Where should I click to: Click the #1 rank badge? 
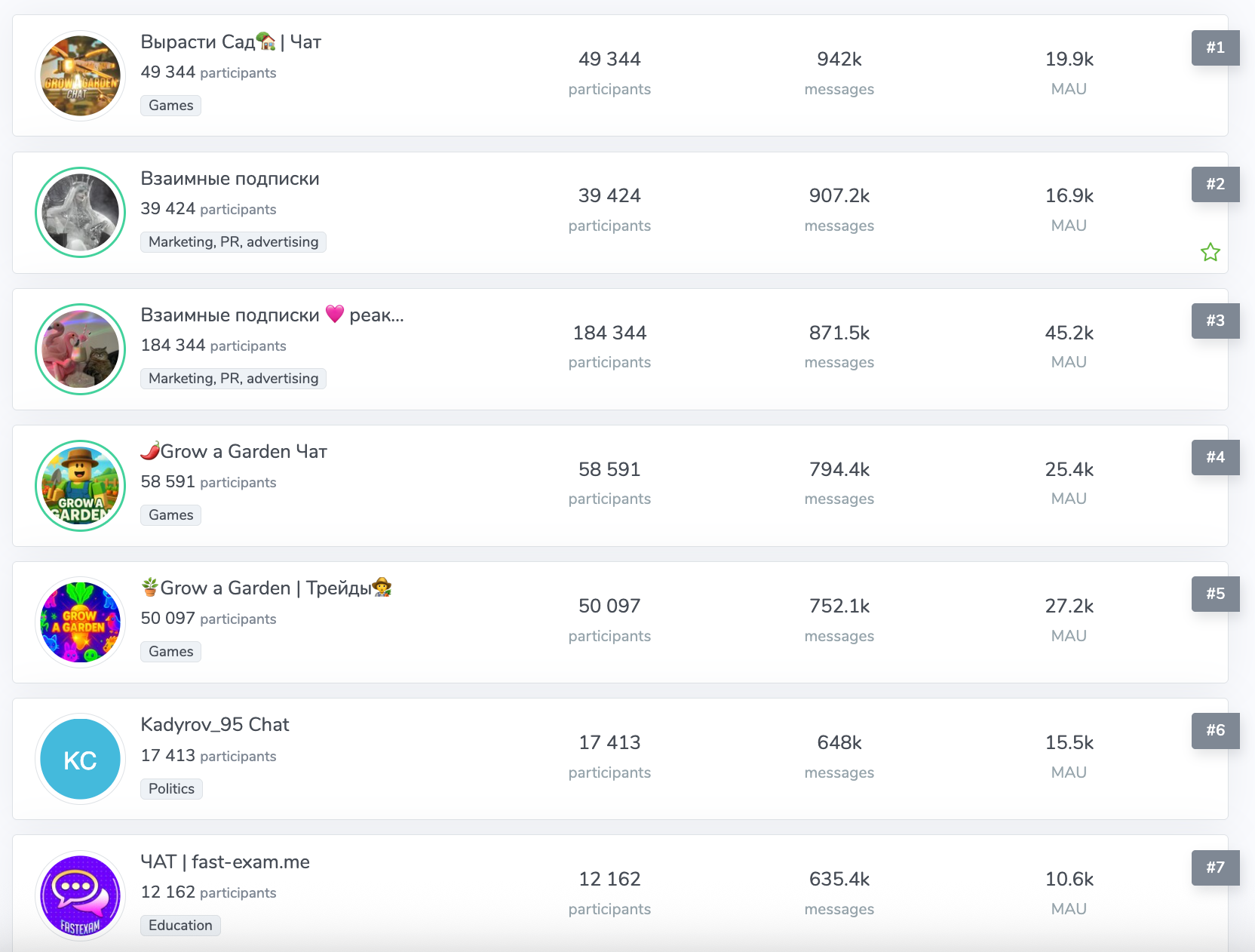[x=1215, y=48]
